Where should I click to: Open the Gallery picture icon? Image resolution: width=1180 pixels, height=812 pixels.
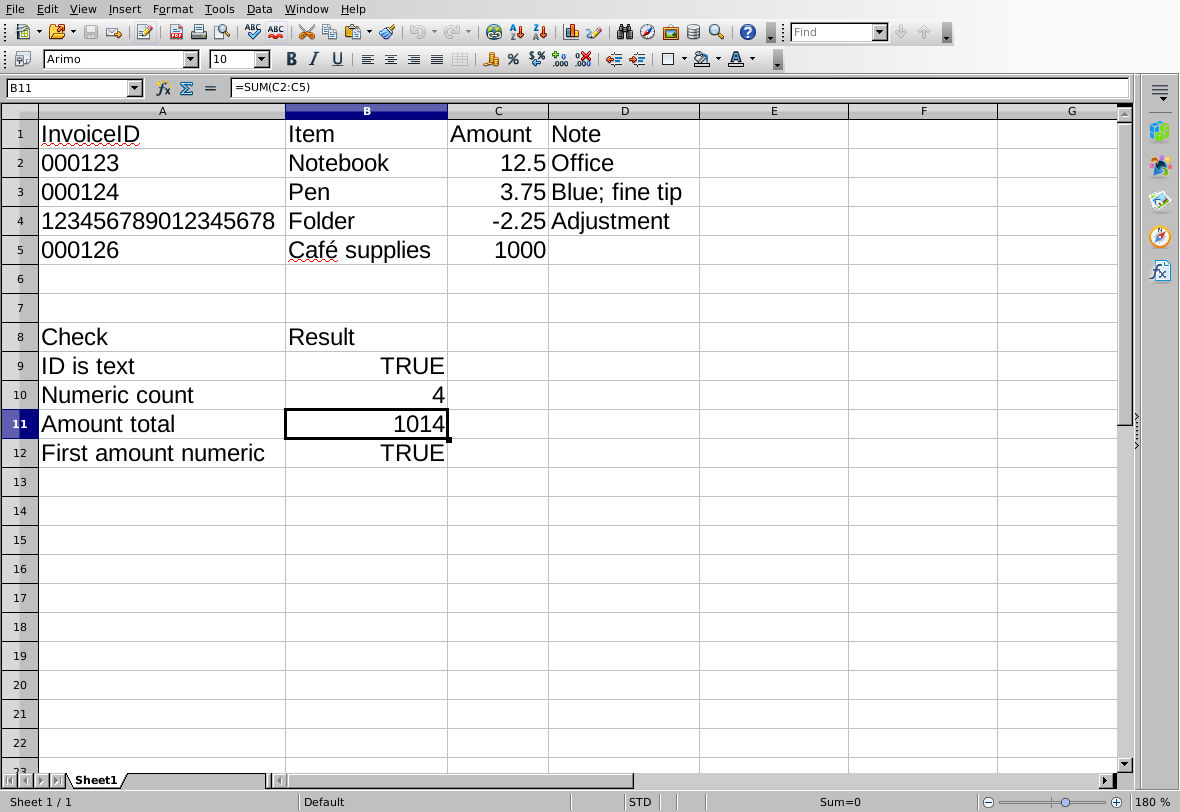(671, 32)
